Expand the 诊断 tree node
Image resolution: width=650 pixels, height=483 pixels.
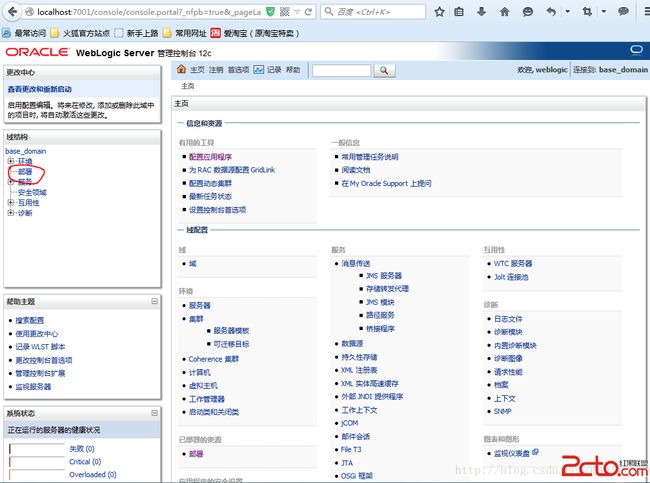point(11,213)
